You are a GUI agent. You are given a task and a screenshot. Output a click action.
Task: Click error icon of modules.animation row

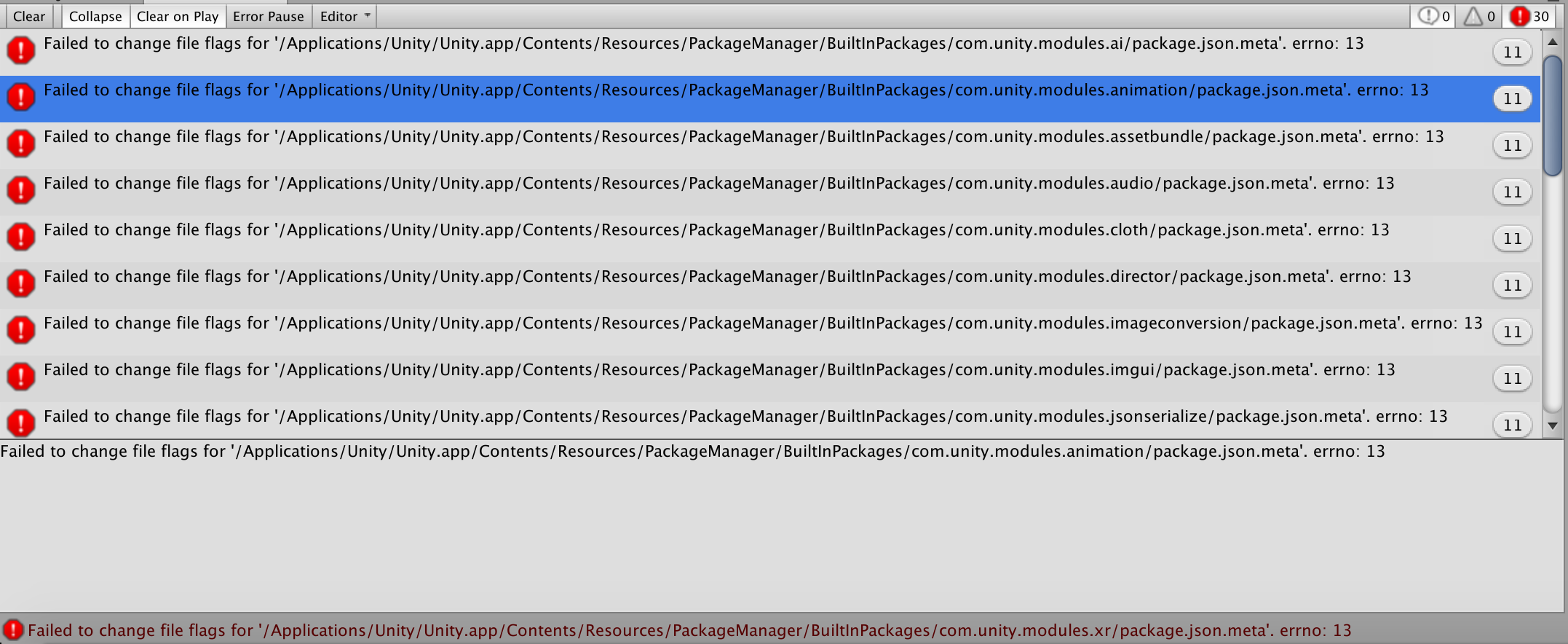click(x=21, y=96)
